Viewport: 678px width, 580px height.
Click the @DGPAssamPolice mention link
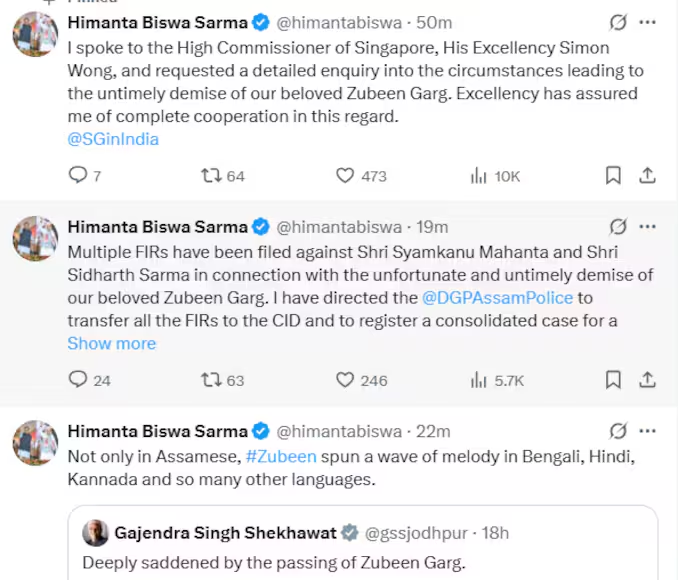(x=497, y=297)
